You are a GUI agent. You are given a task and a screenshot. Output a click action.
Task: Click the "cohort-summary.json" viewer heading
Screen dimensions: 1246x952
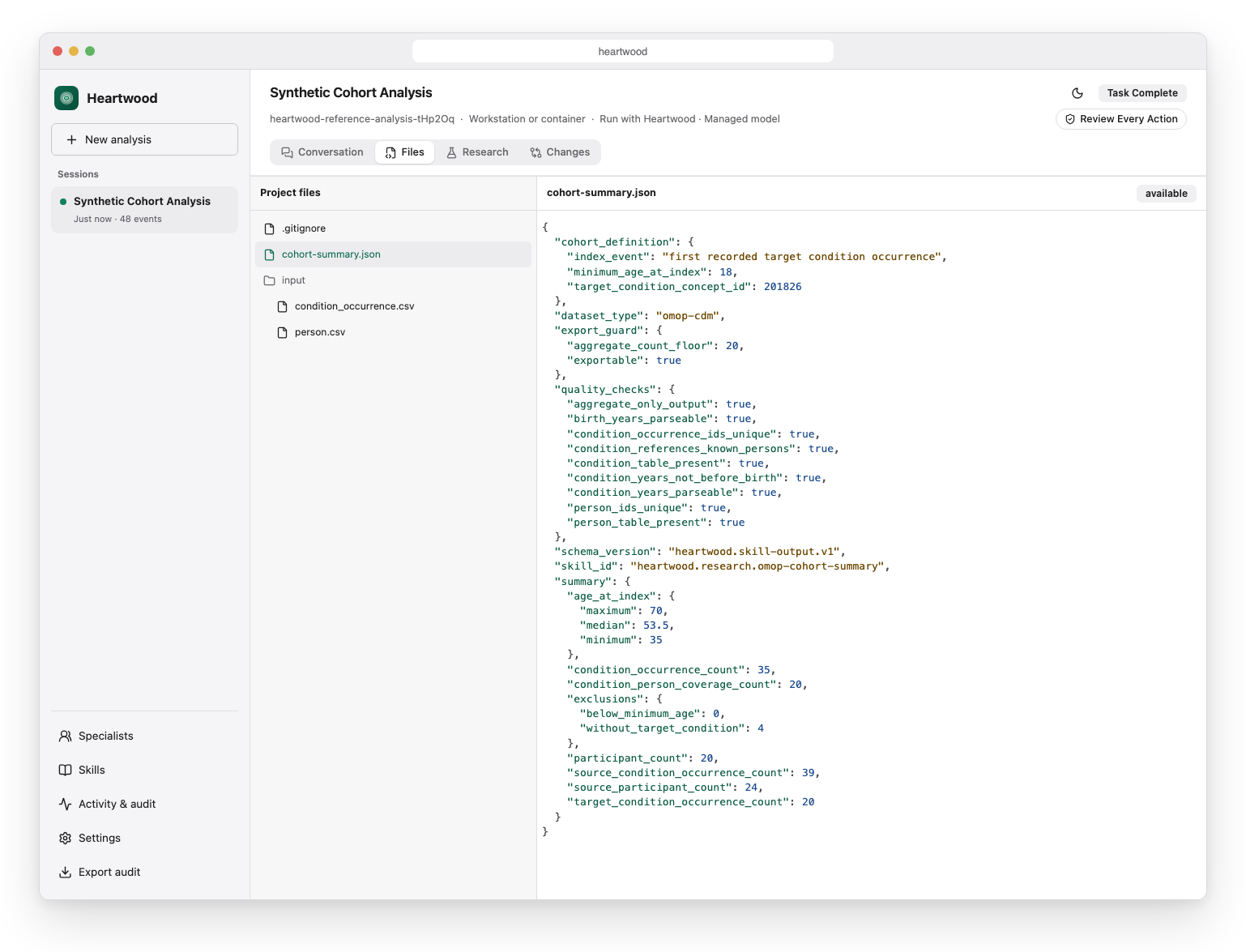coord(601,193)
